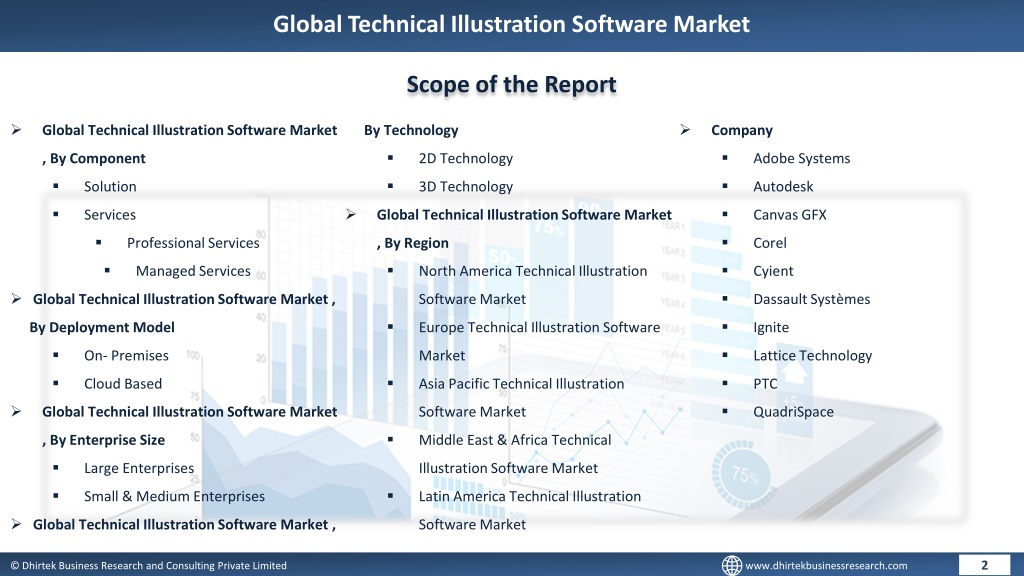Click "North America Technical Illustration" text

coord(533,271)
